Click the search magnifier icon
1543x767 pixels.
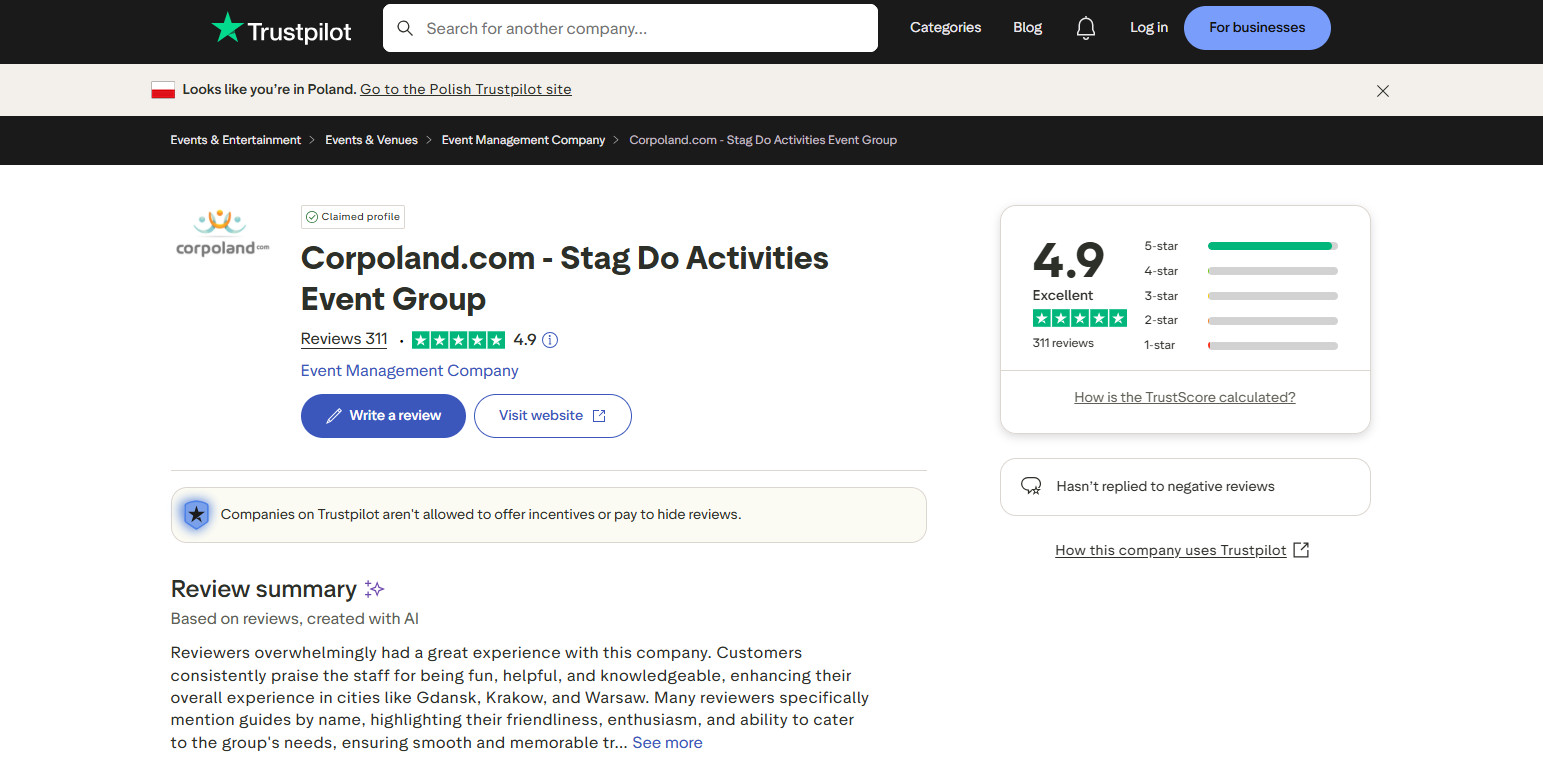(x=405, y=28)
